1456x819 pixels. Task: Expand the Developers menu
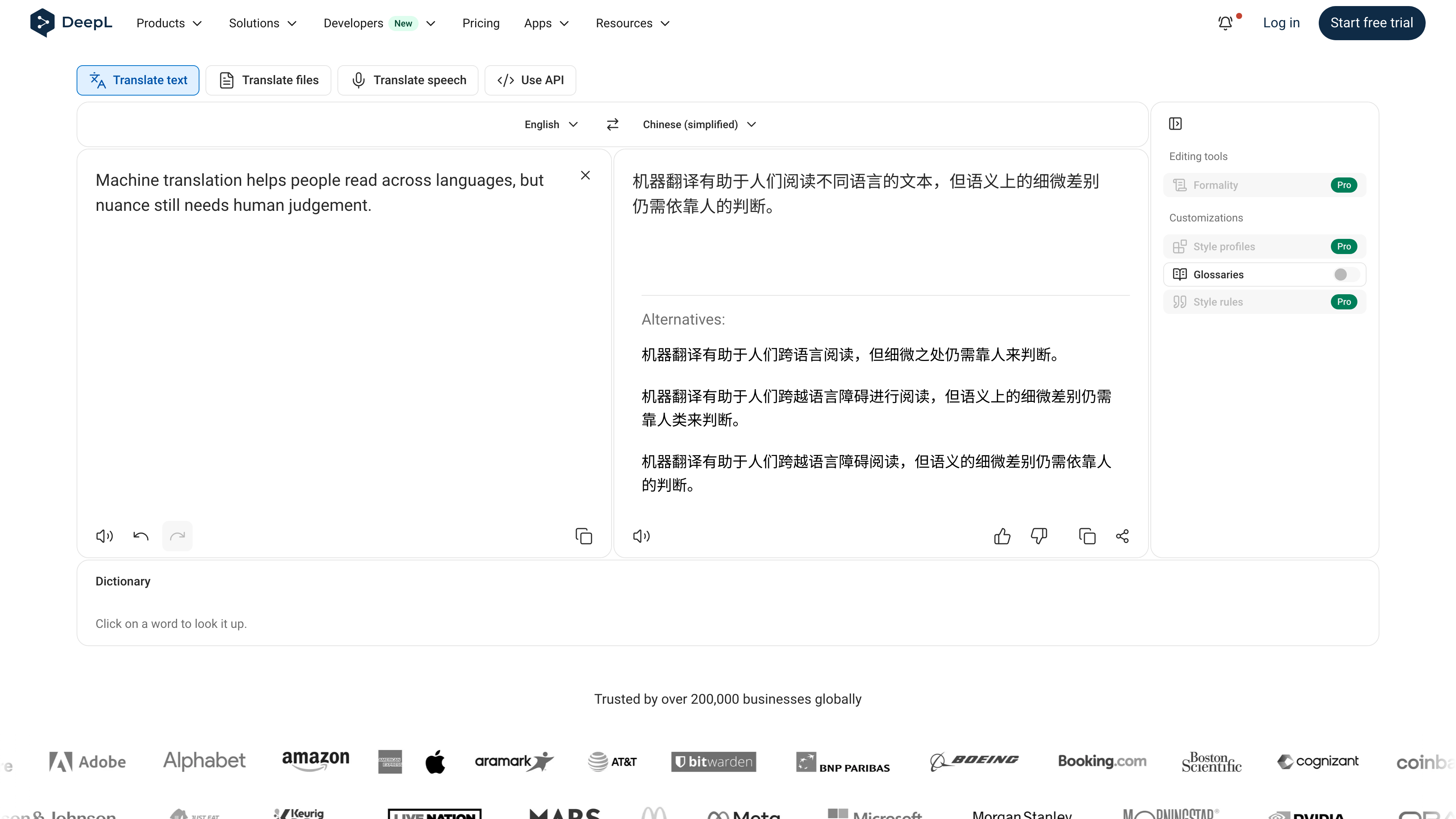click(x=379, y=23)
